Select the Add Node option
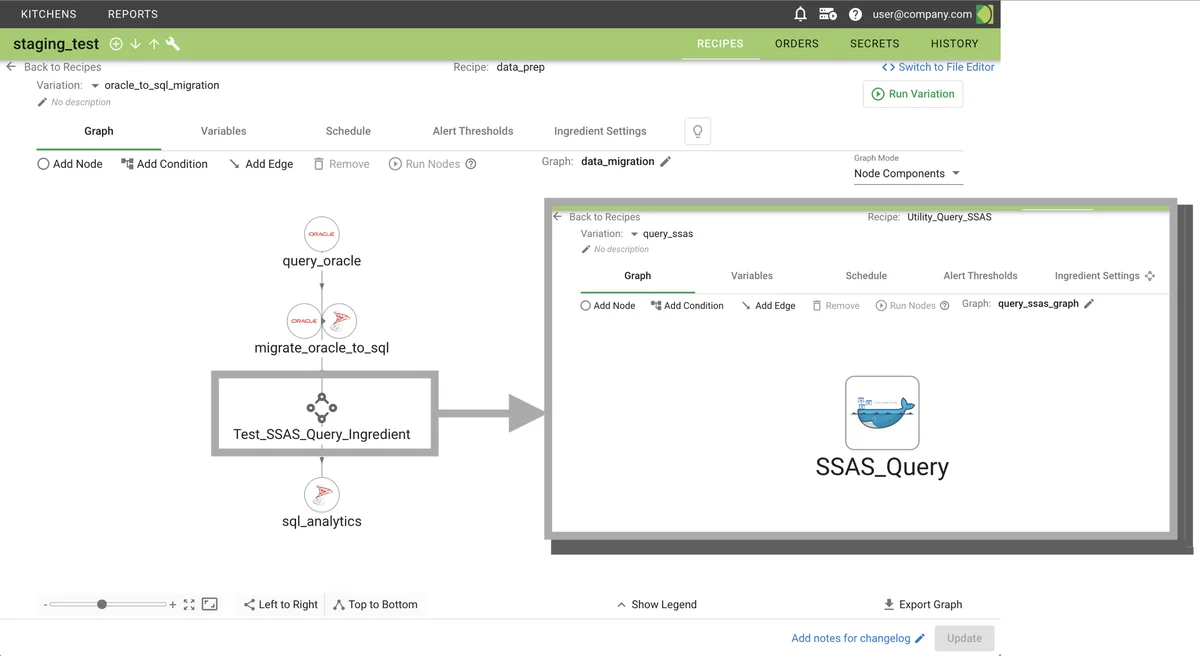 tap(70, 164)
